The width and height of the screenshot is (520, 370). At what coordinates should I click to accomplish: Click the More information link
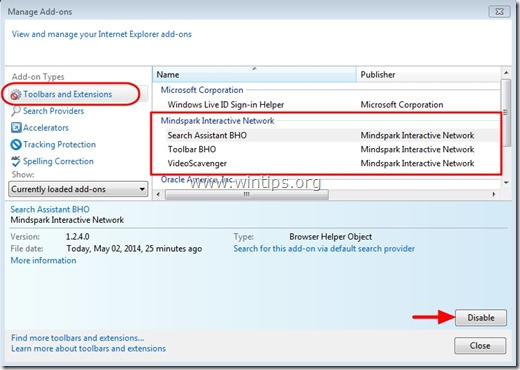coord(43,260)
